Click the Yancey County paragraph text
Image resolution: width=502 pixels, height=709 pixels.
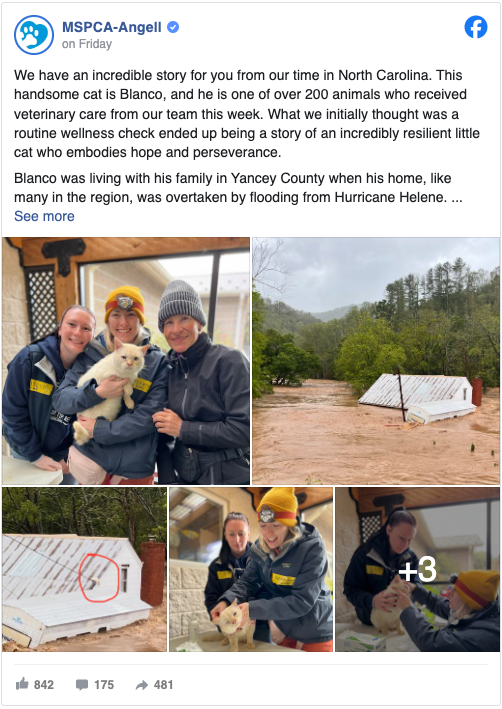(238, 188)
